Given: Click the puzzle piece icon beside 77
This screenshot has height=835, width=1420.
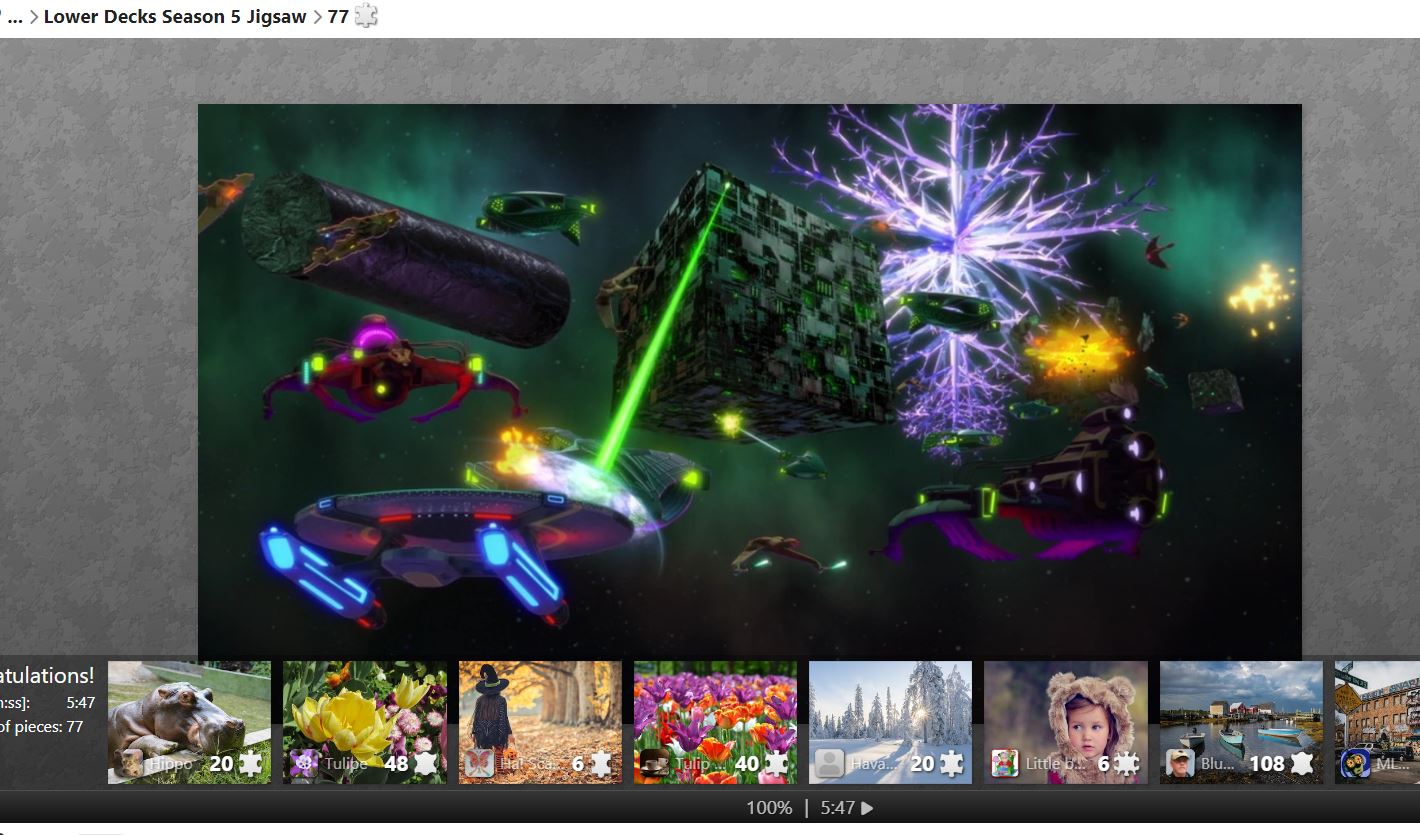Looking at the screenshot, I should tap(367, 16).
